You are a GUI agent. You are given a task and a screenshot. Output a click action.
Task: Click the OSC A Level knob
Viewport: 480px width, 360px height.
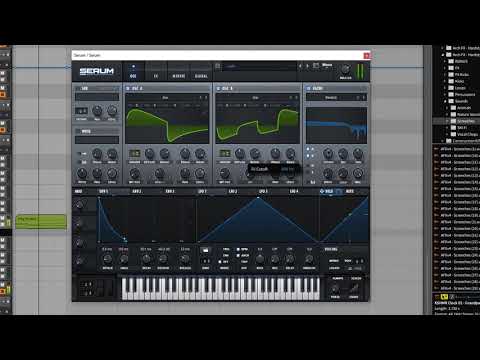[200, 173]
